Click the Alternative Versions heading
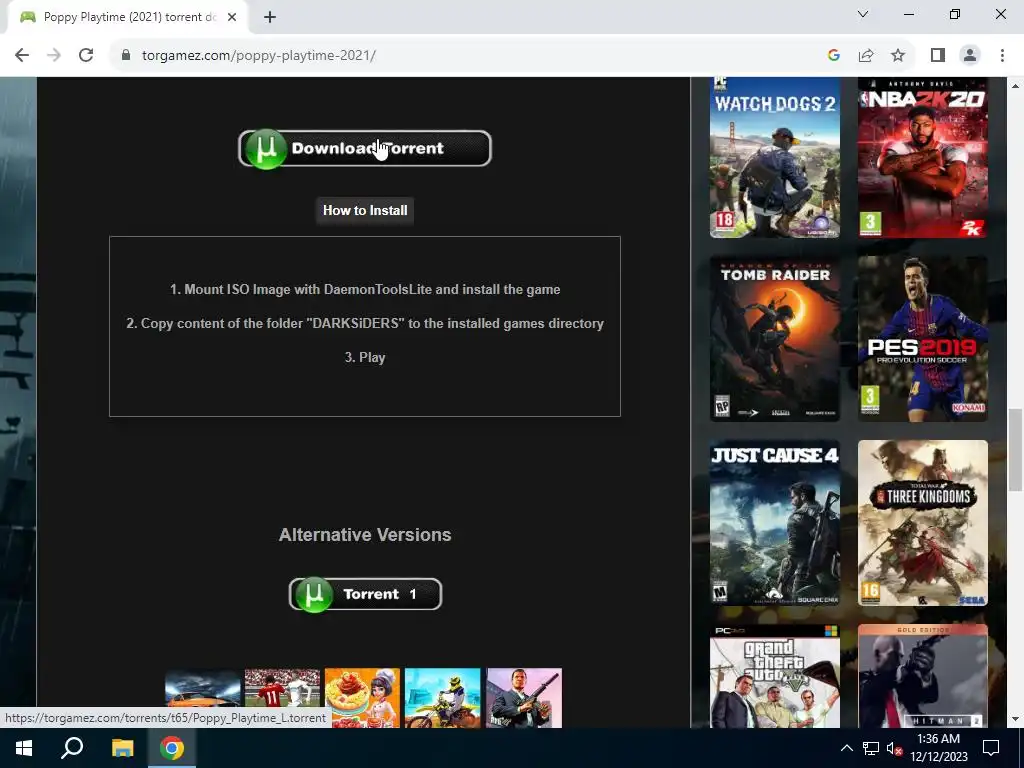 pyautogui.click(x=365, y=534)
